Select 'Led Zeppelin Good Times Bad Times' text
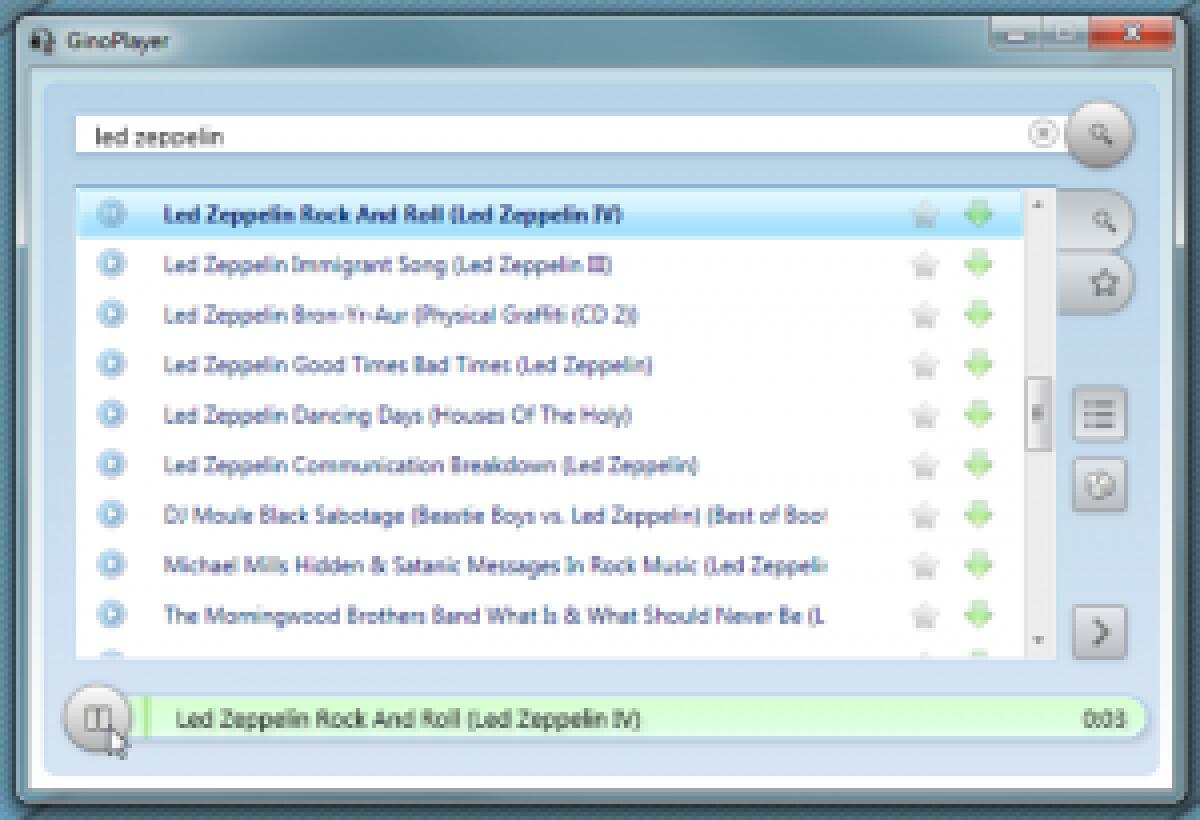Screen dimensions: 1200x820 pyautogui.click(x=407, y=365)
